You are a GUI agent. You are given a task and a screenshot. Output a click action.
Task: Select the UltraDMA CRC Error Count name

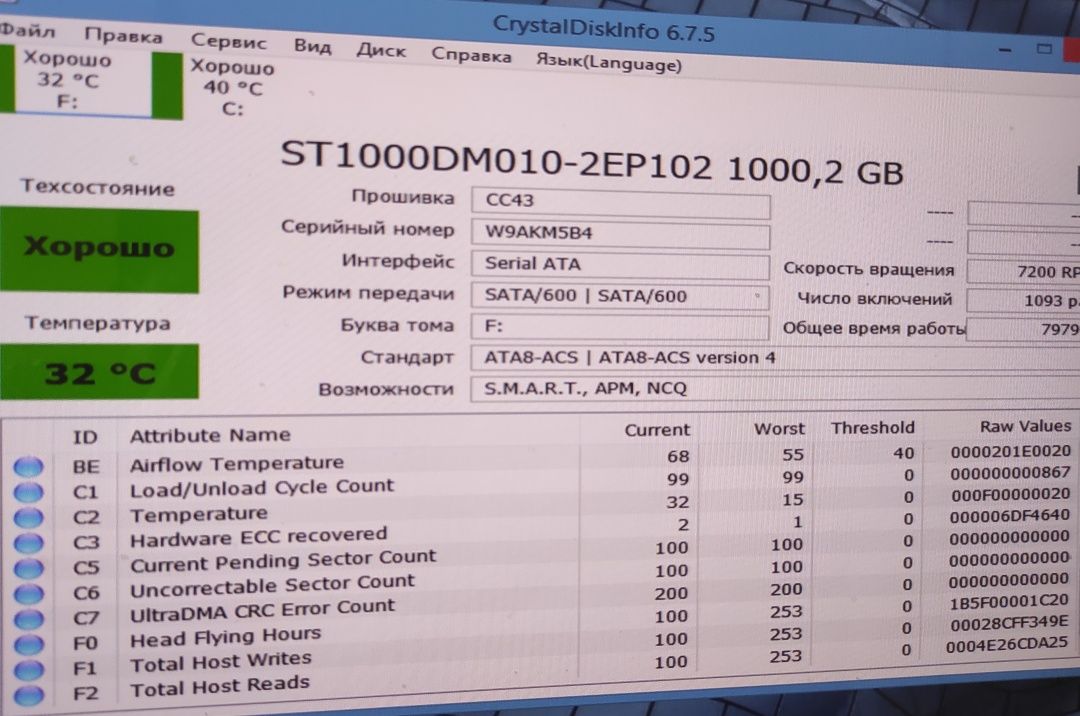262,611
